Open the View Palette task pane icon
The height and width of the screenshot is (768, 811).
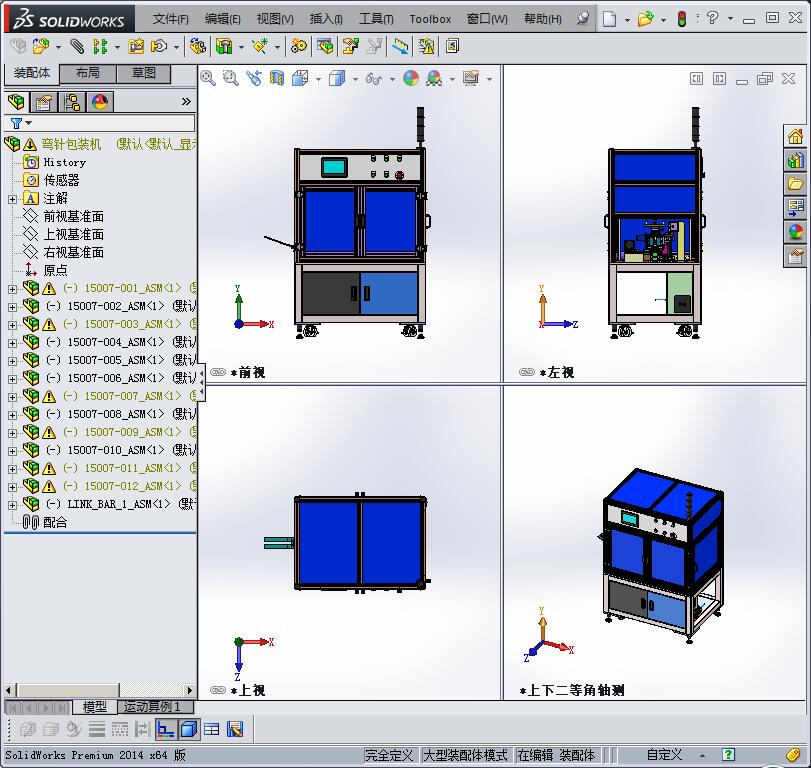pos(796,207)
